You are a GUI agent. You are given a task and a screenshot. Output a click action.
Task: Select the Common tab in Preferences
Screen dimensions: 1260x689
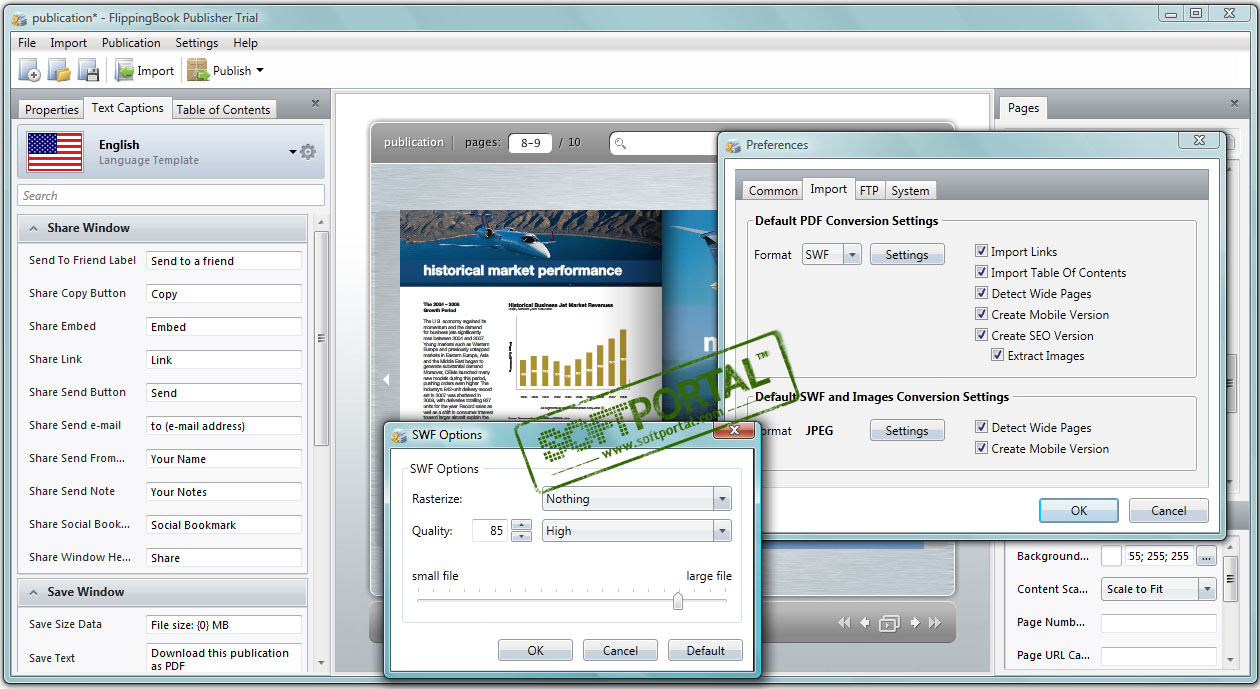pyautogui.click(x=774, y=191)
